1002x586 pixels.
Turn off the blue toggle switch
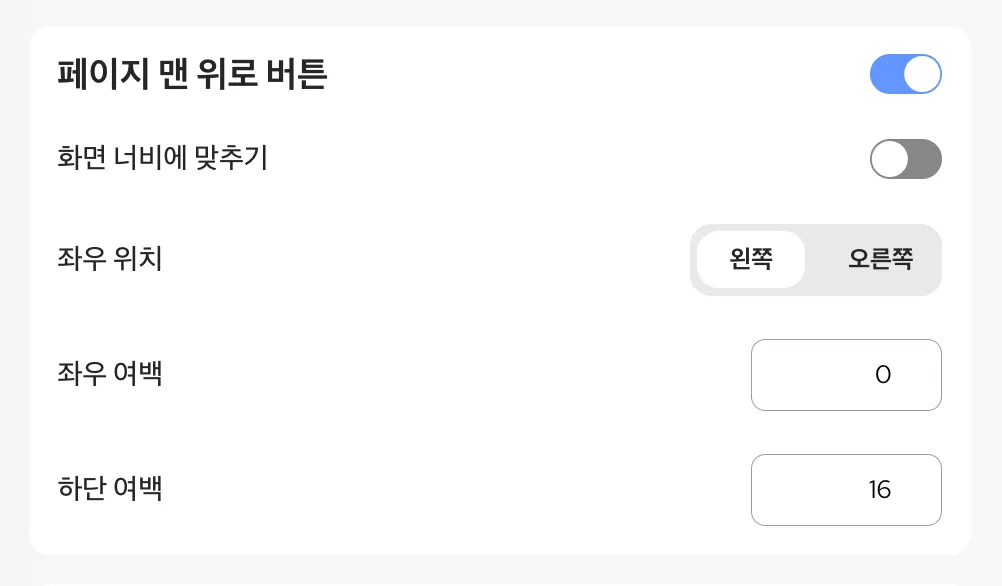pyautogui.click(x=905, y=74)
